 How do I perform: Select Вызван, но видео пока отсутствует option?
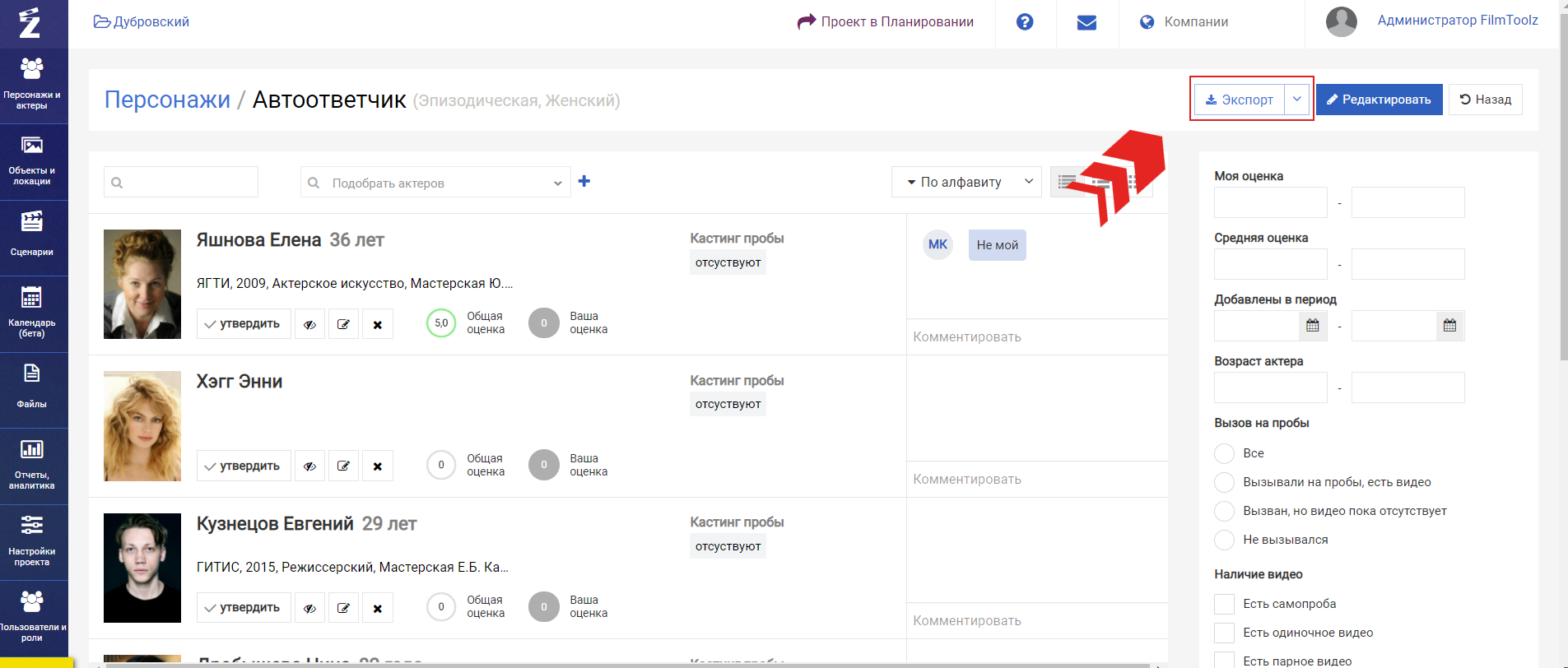[1225, 511]
